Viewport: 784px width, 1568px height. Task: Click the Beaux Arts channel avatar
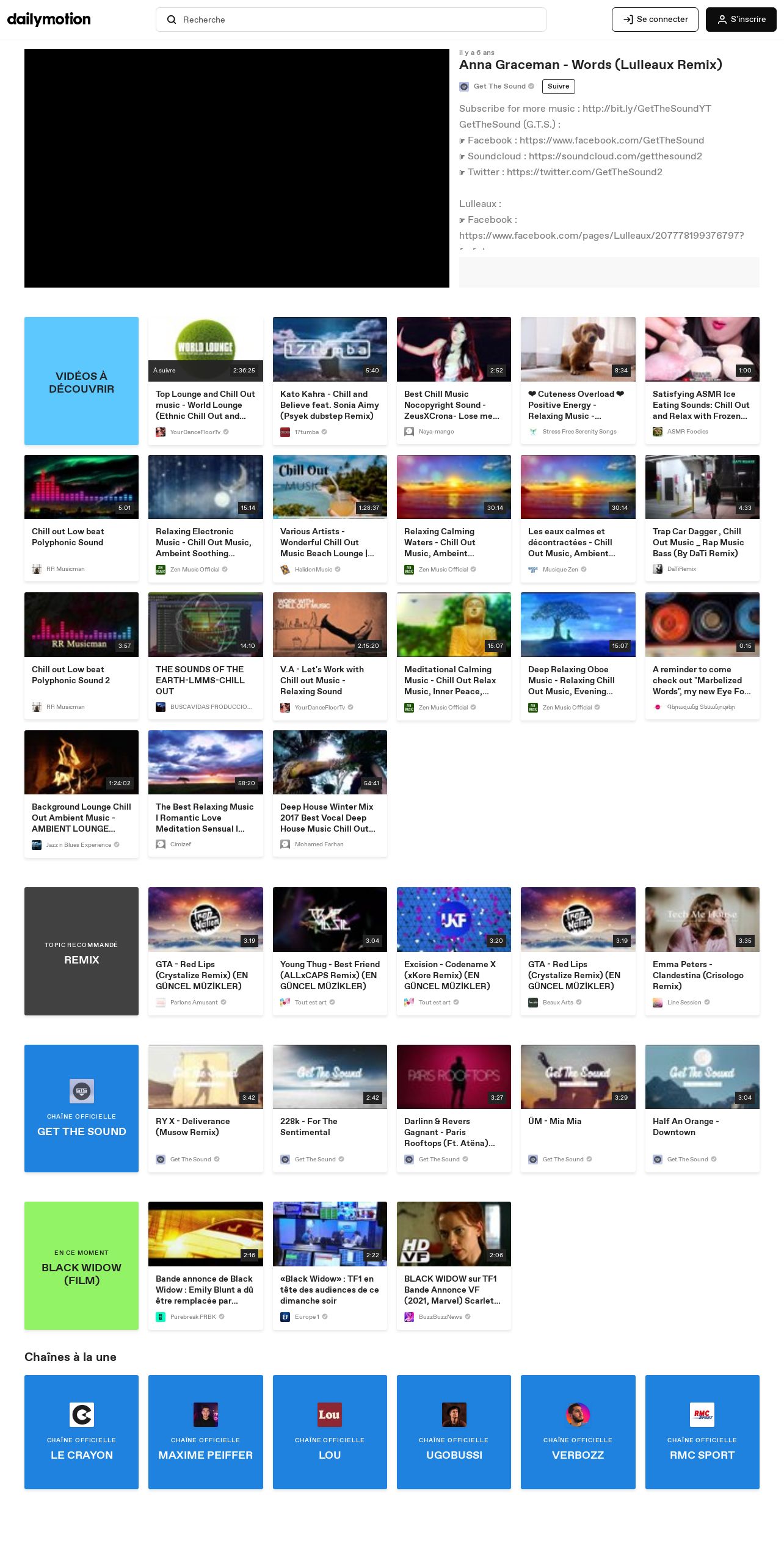click(533, 1003)
